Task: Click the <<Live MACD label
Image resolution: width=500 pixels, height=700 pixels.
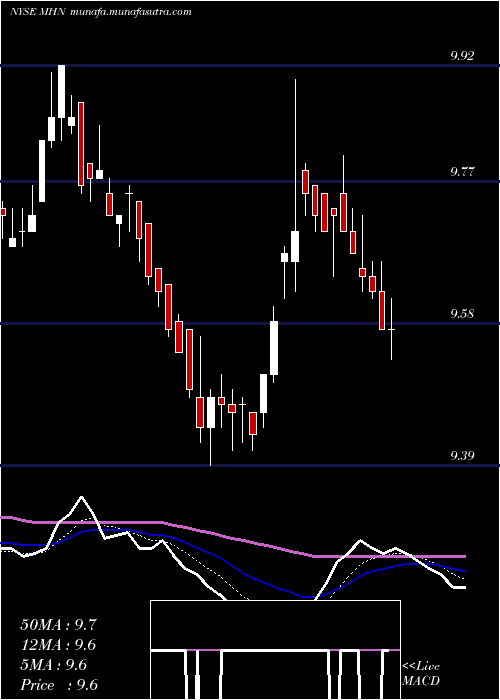Action: (x=421, y=674)
